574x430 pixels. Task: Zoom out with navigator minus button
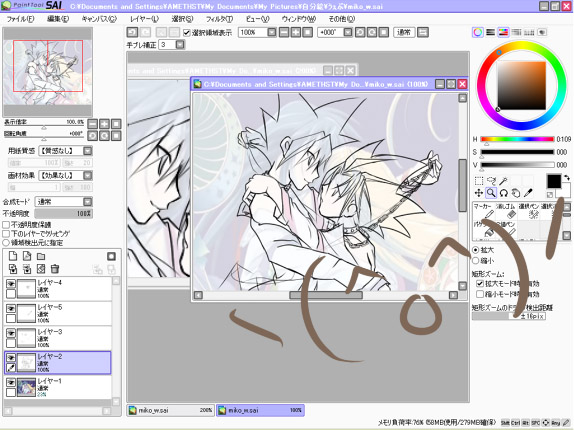(x=93, y=124)
